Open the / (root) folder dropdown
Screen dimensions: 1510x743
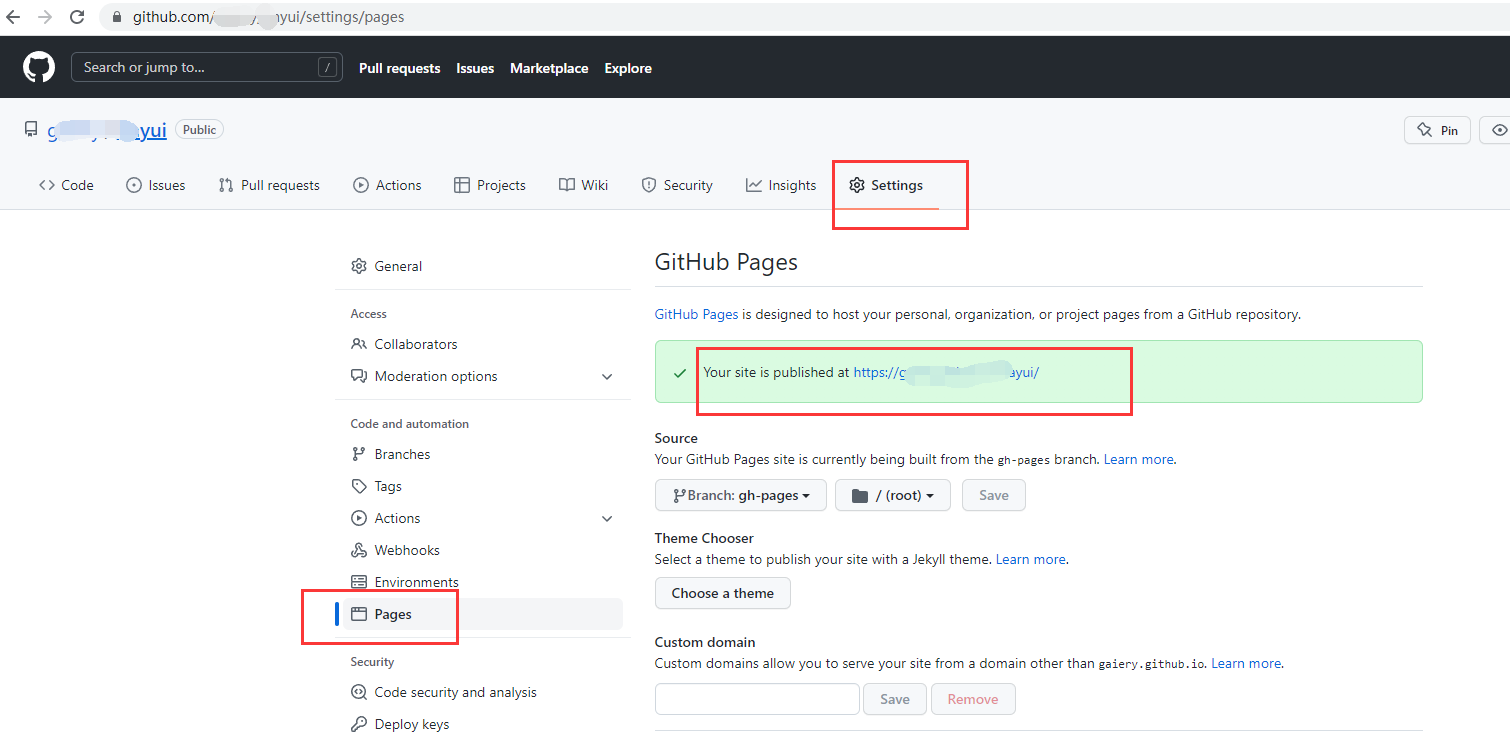point(893,495)
